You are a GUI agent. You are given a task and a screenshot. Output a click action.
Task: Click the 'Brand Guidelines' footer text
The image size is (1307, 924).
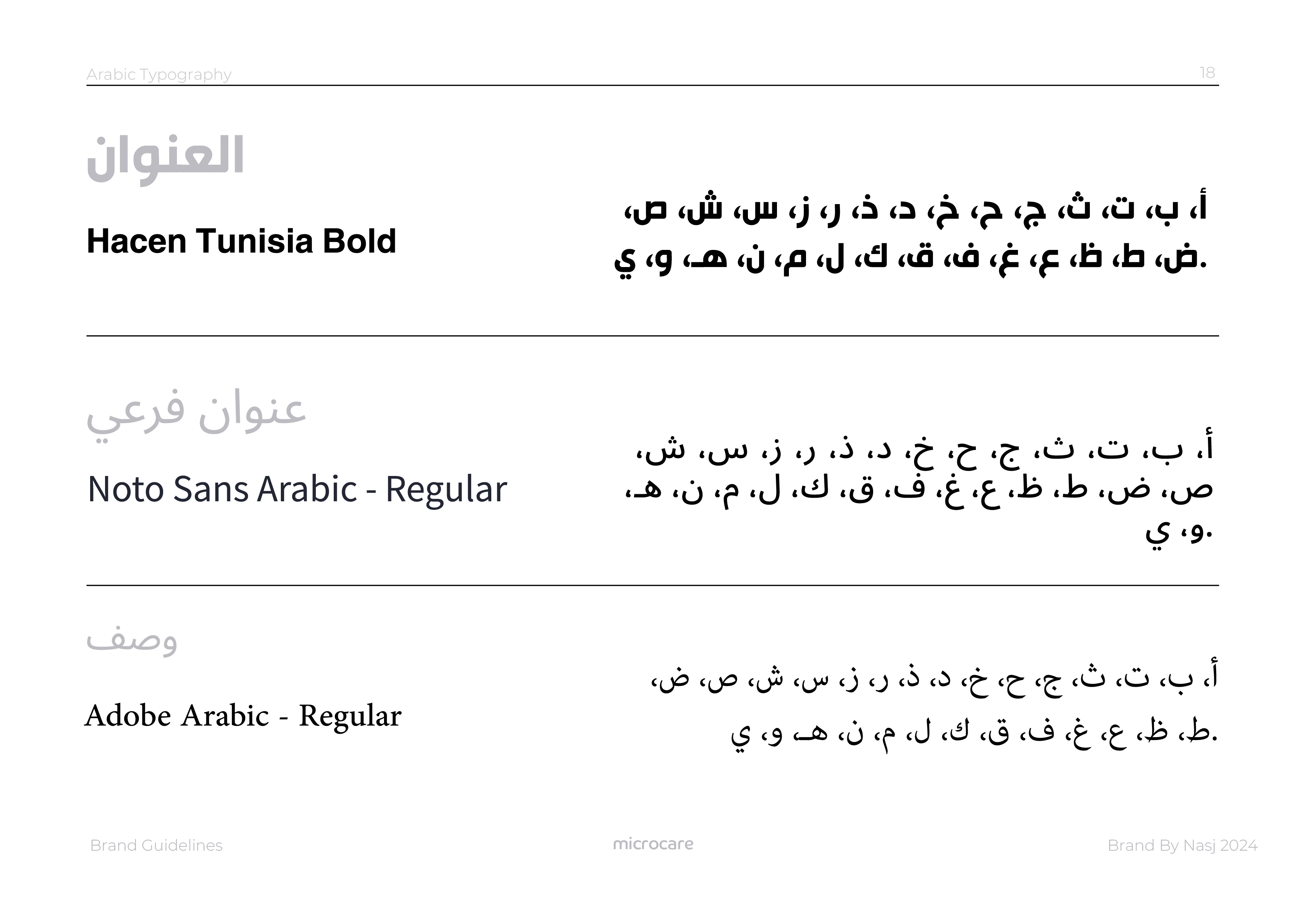pos(156,845)
